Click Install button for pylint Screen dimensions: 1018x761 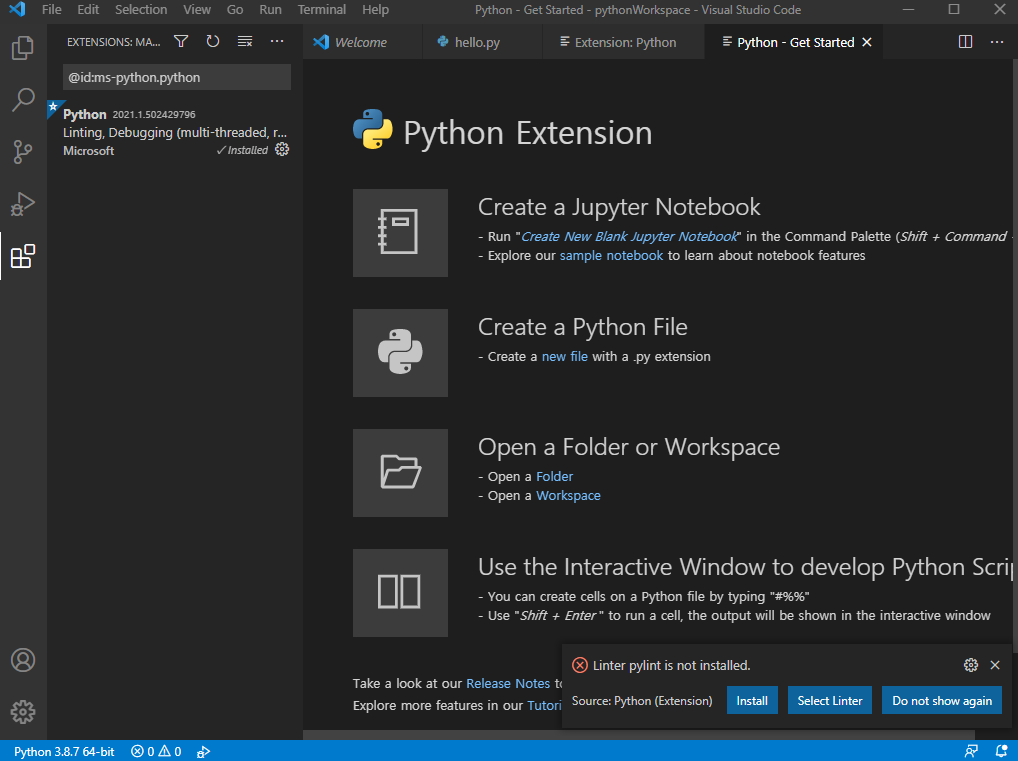752,701
